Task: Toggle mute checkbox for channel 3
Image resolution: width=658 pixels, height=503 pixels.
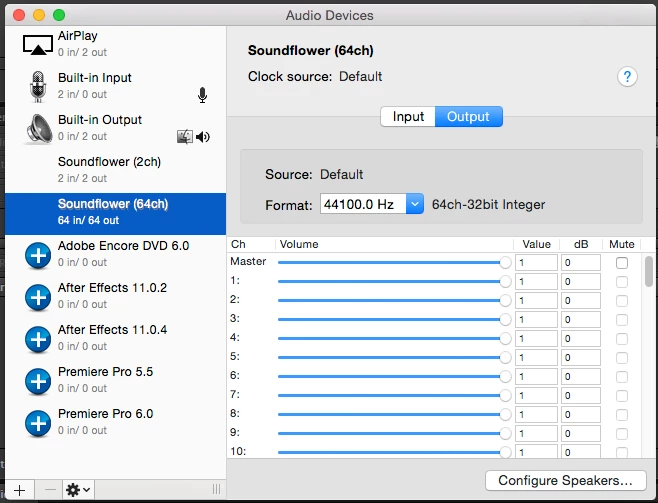Action: pos(622,320)
